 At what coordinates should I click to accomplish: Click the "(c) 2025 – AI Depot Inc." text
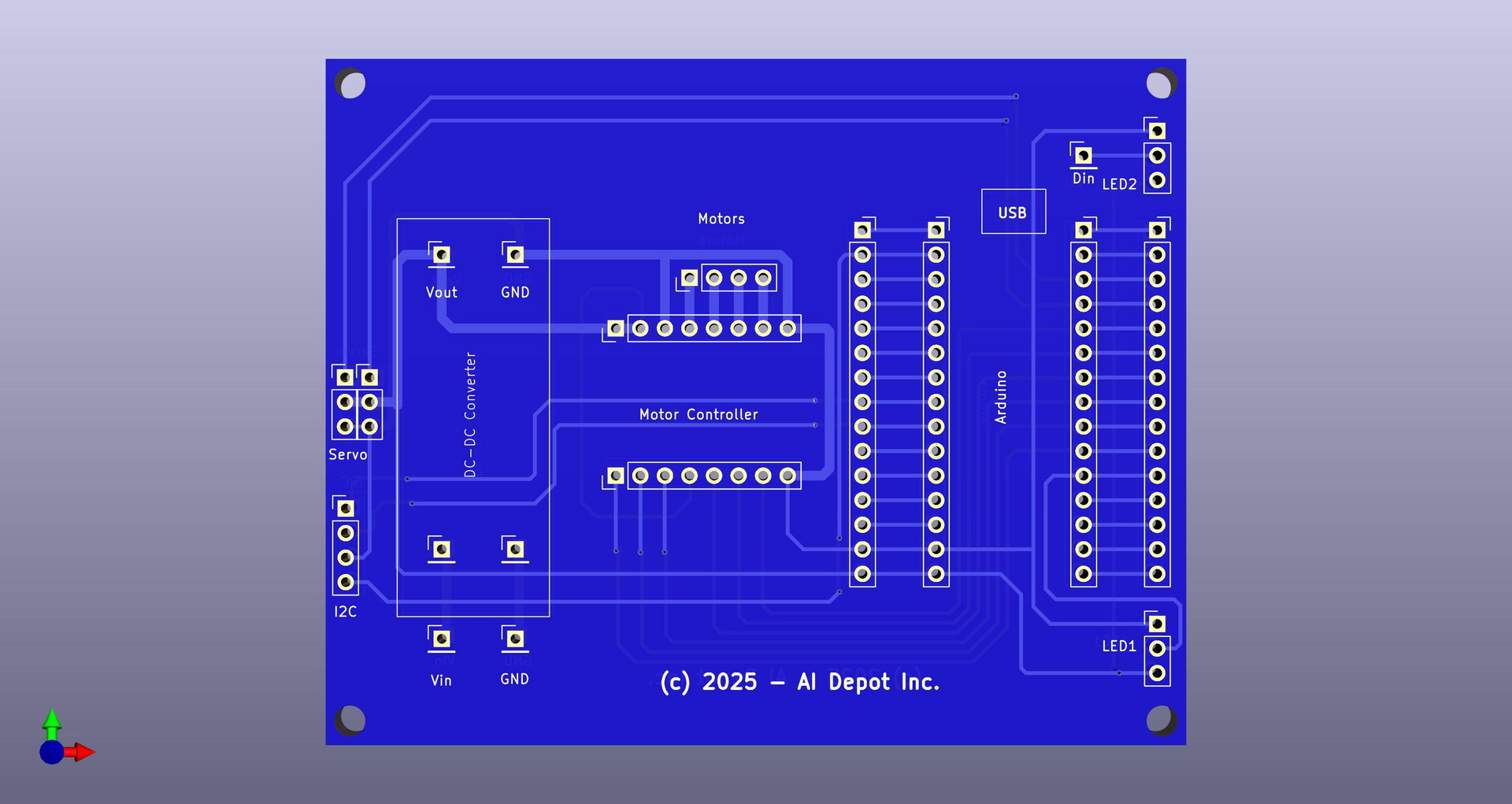[x=800, y=682]
